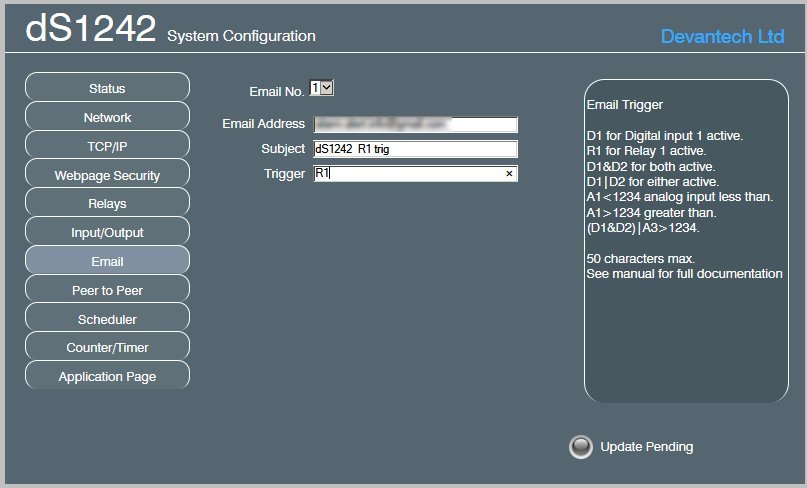Screen dimensions: 807x488
Task: Open Counter/Timer configuration
Action: [x=107, y=347]
